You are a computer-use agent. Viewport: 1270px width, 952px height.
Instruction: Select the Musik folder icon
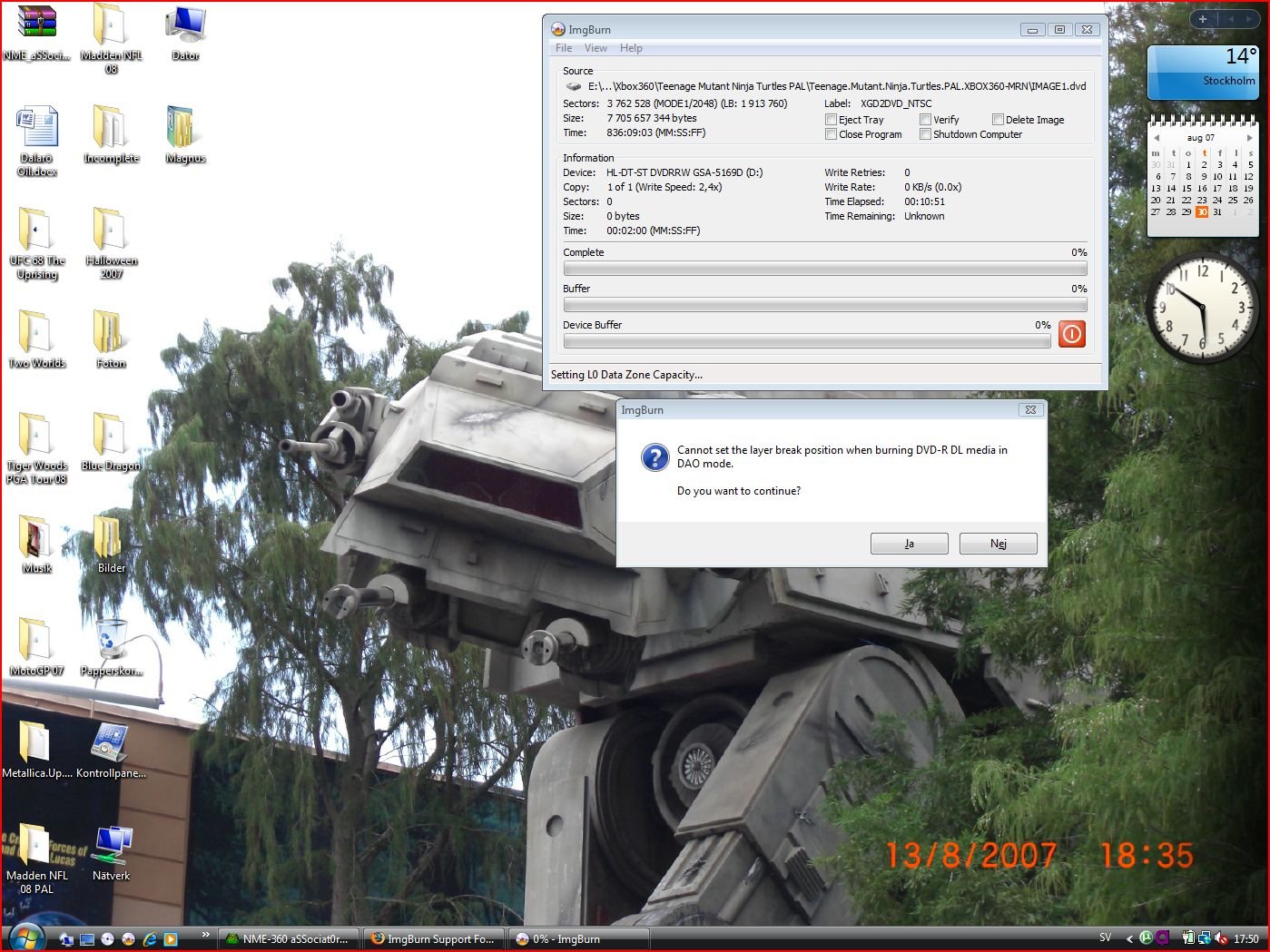tap(36, 544)
